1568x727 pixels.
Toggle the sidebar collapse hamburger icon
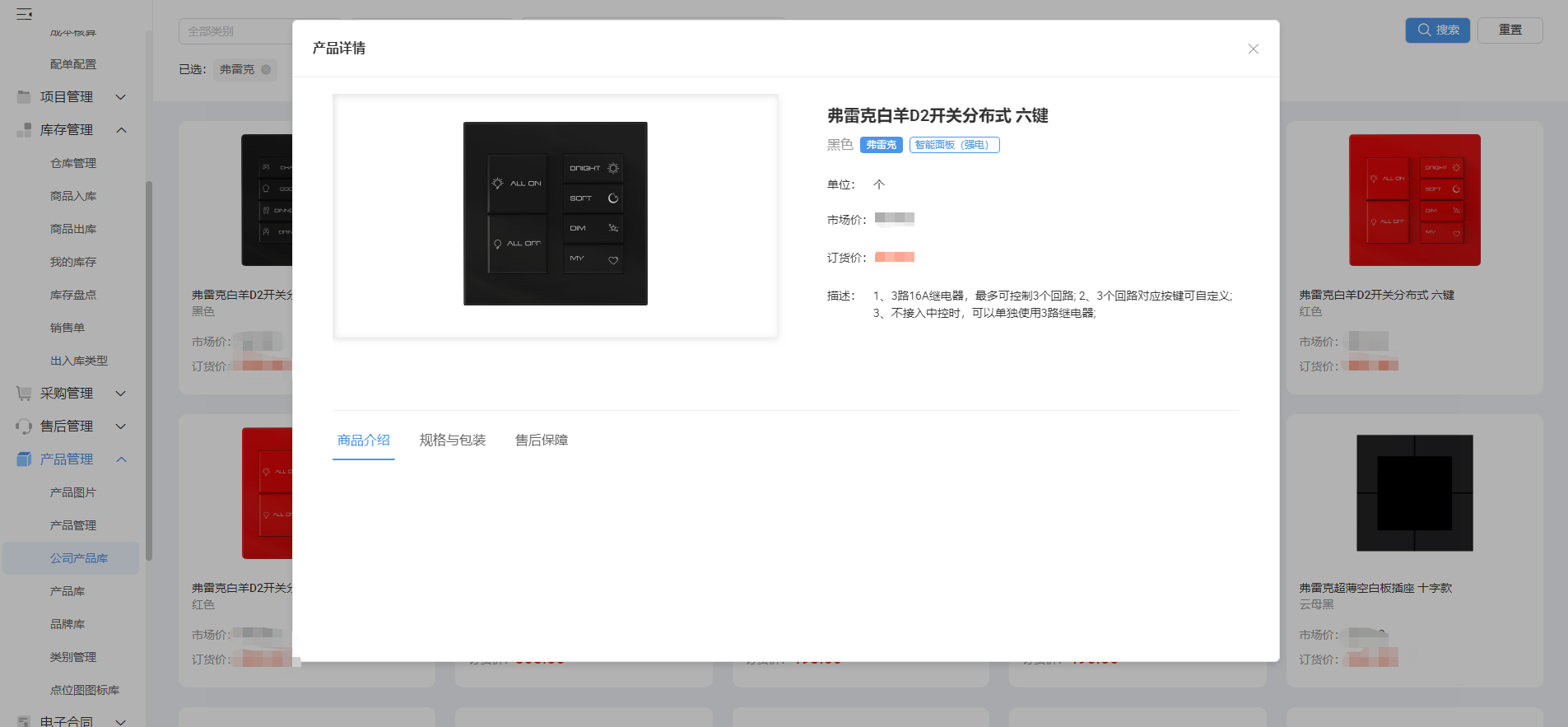tap(25, 14)
